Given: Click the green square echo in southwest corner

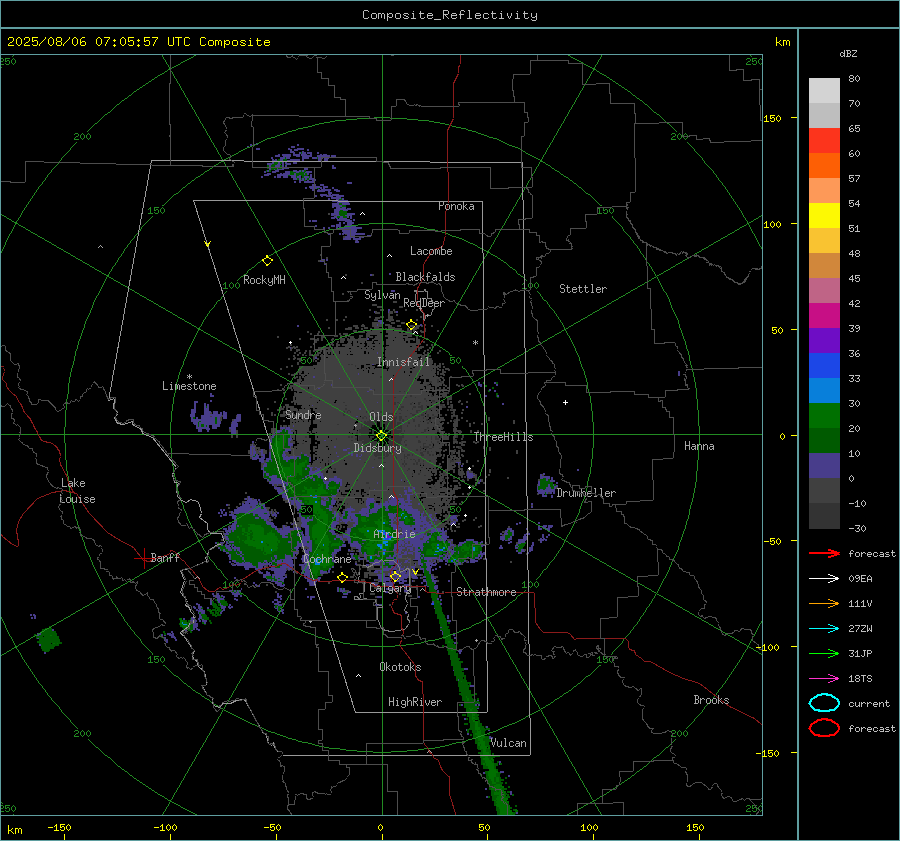Looking at the screenshot, I should (x=48, y=640).
